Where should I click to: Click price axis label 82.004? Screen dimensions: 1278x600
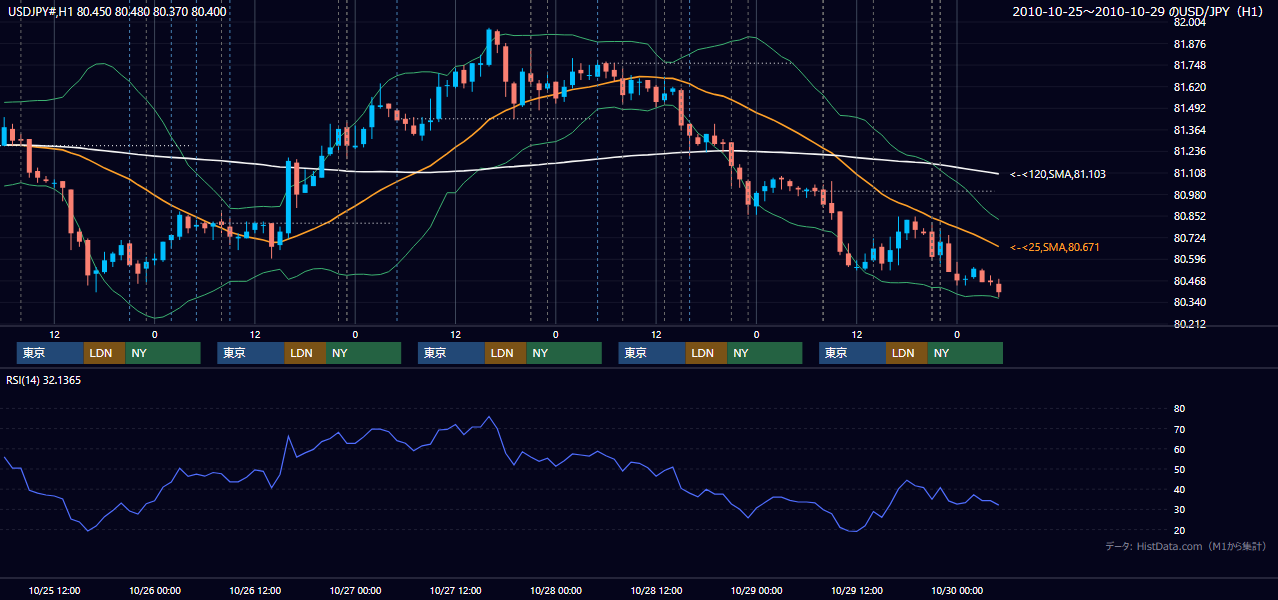[1189, 22]
